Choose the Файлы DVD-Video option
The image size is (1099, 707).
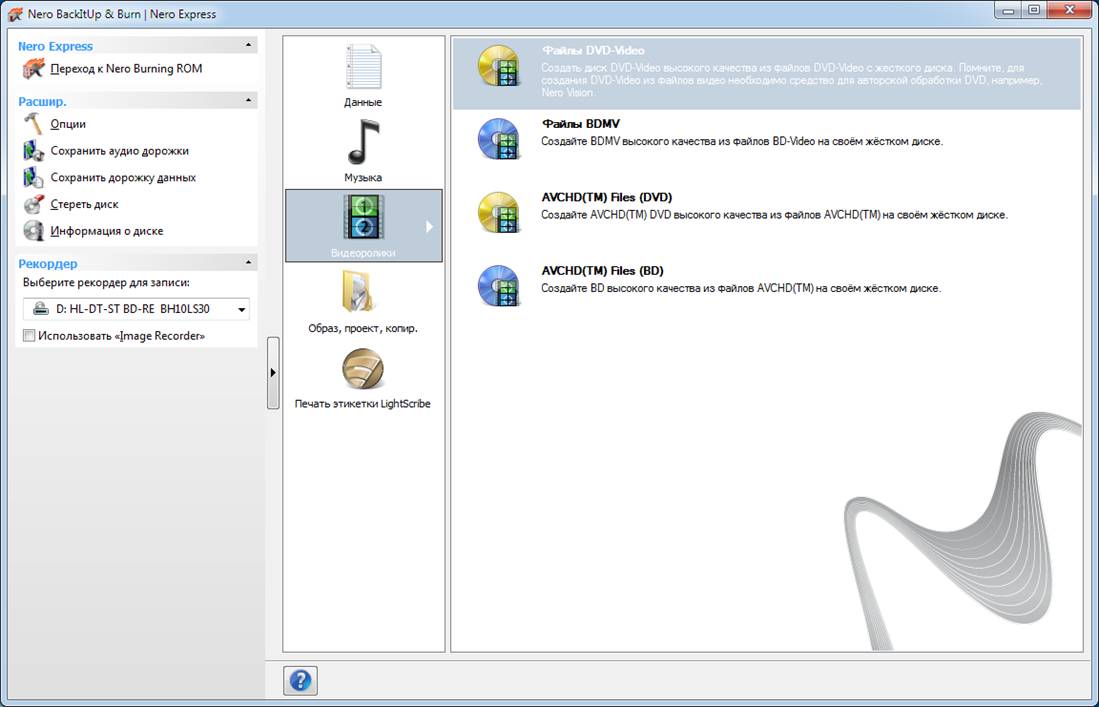592,51
